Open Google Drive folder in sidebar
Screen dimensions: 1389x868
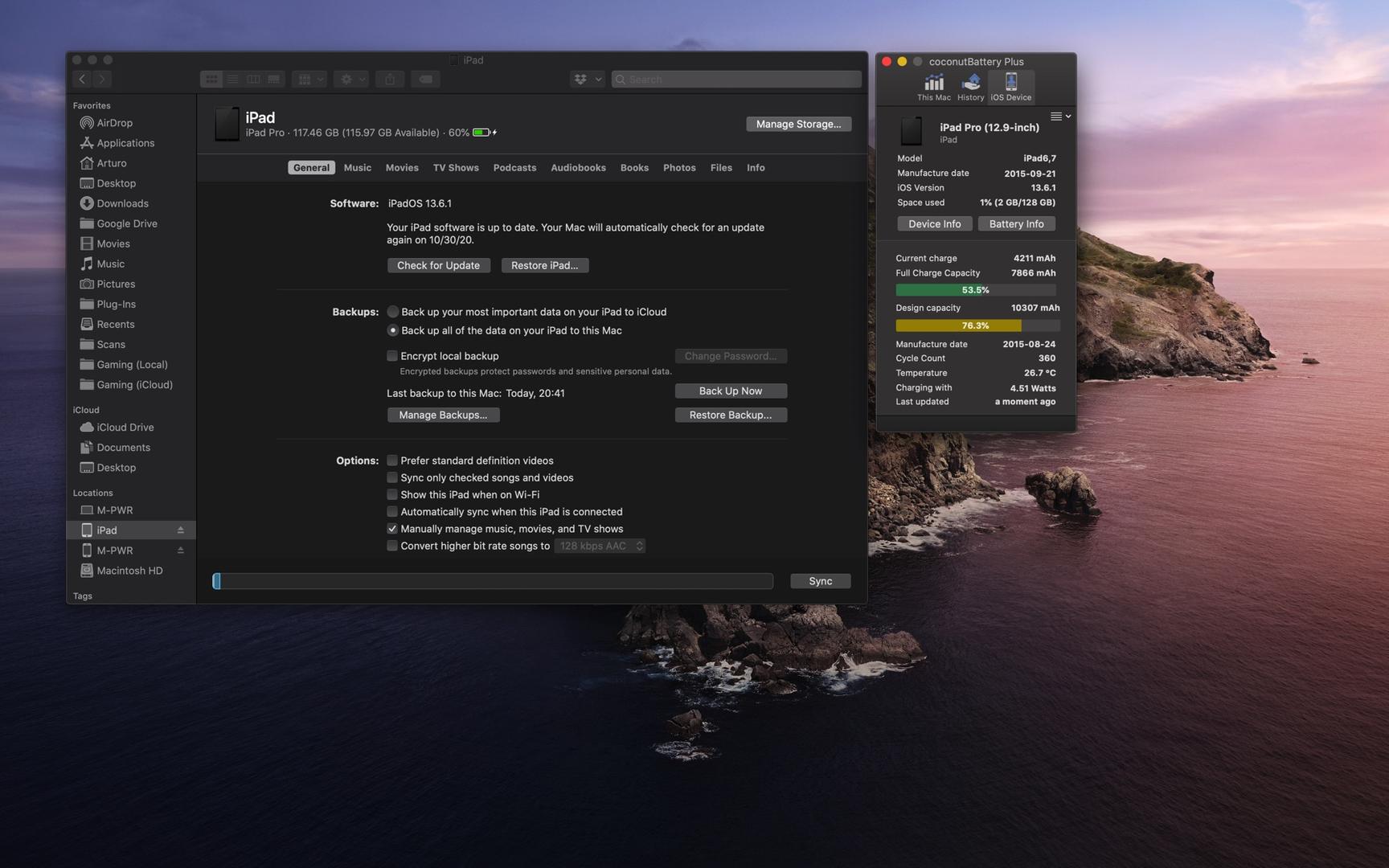126,223
